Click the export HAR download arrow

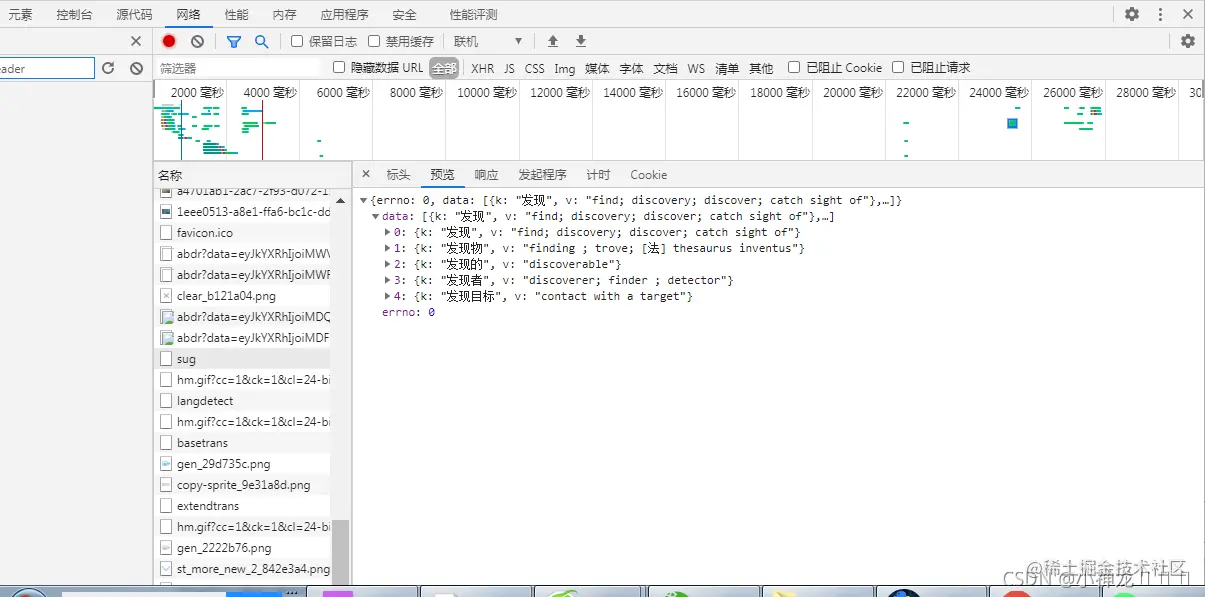[581, 41]
